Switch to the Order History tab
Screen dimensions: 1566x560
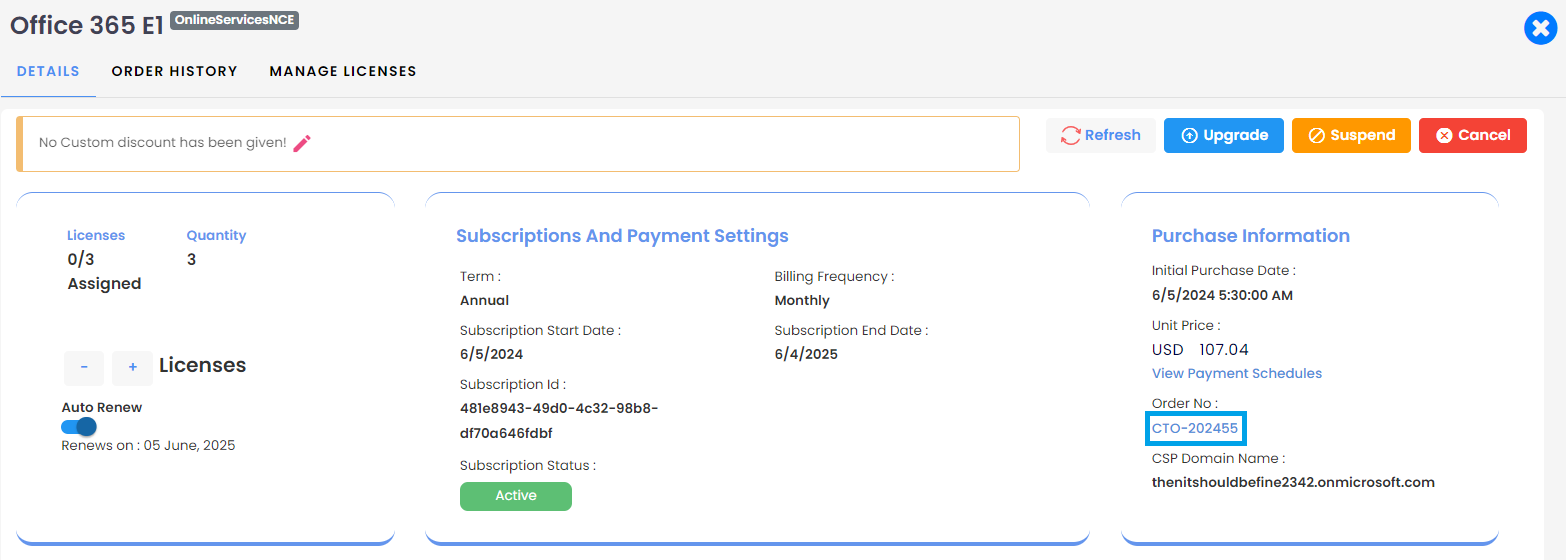[175, 71]
